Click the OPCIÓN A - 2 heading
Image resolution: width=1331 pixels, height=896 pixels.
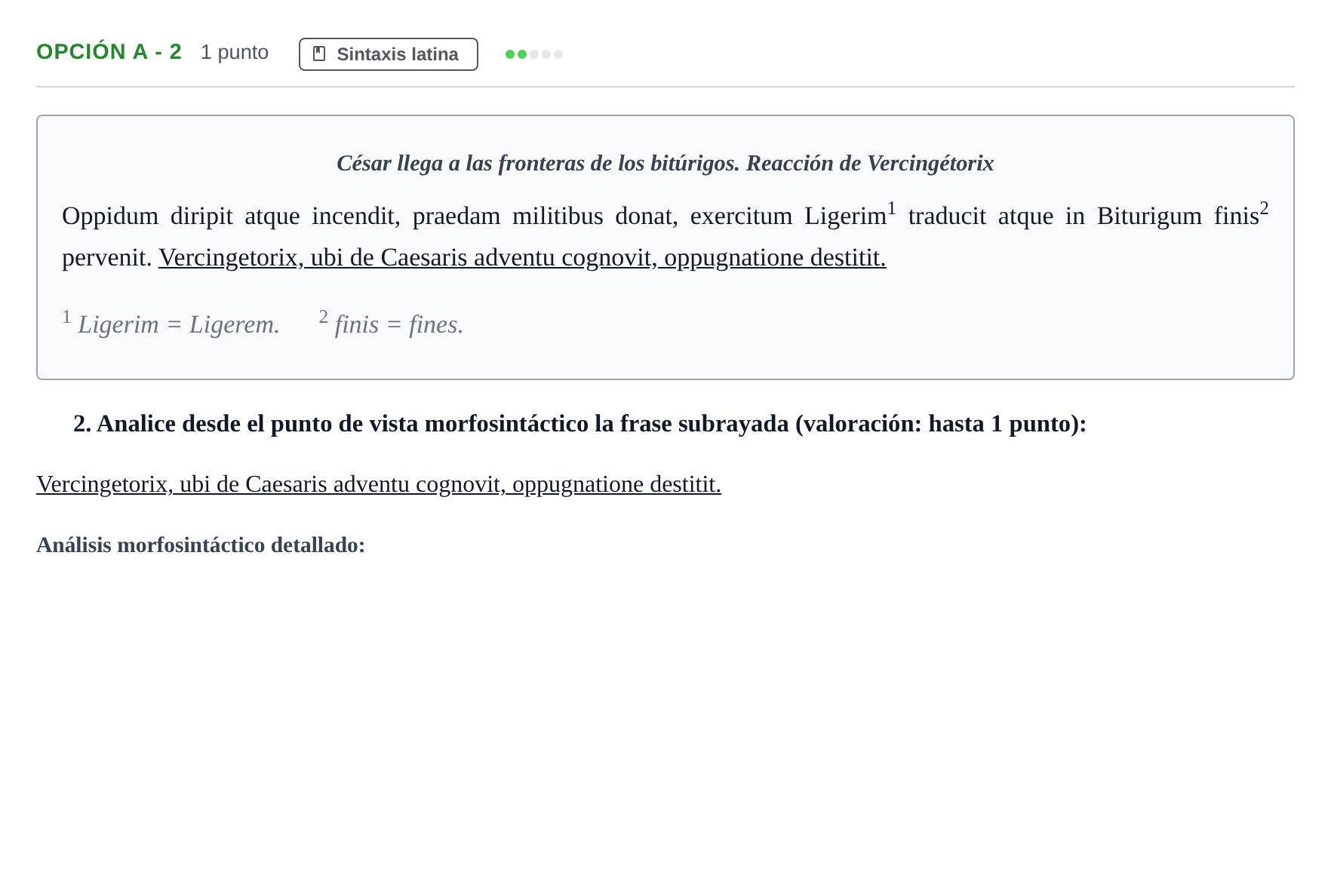[x=109, y=52]
